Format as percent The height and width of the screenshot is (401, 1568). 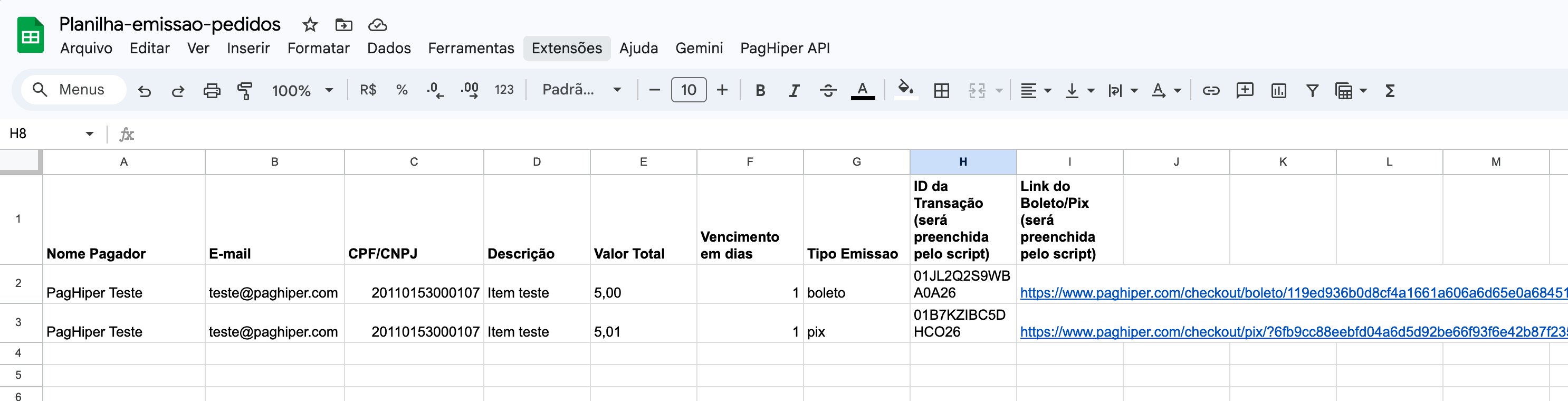coord(401,90)
